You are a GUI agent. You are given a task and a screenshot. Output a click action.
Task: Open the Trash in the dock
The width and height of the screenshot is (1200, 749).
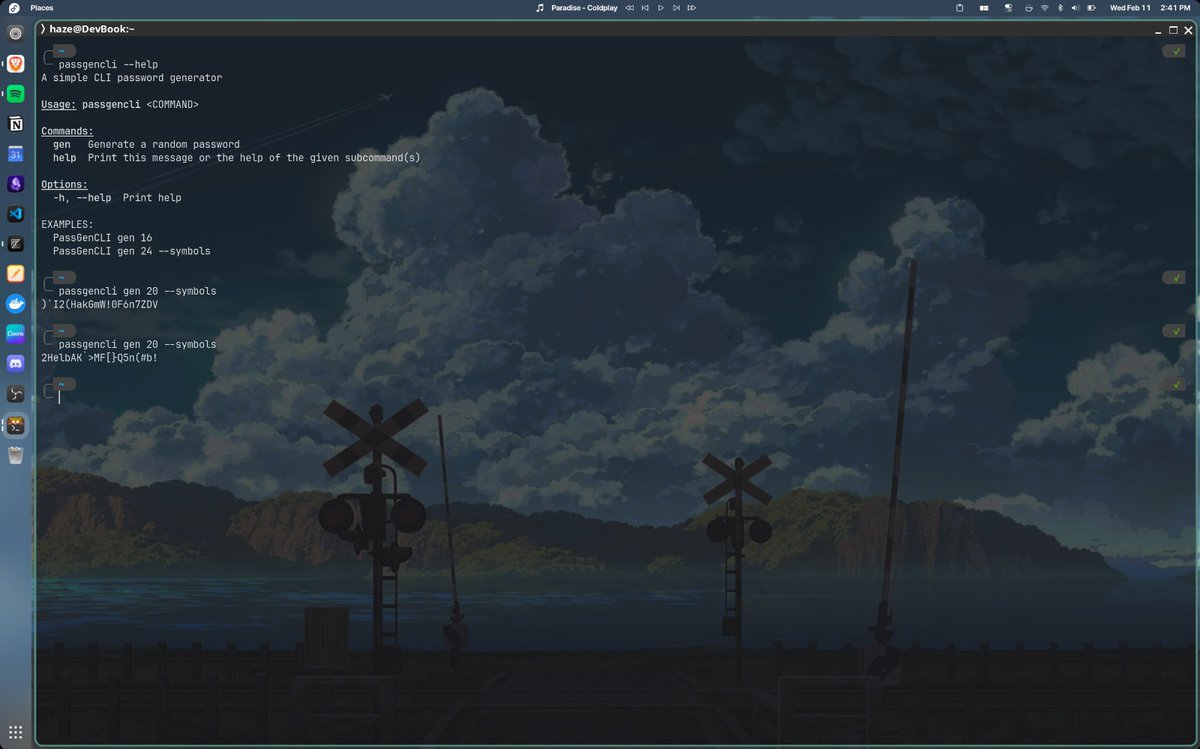[x=16, y=456]
